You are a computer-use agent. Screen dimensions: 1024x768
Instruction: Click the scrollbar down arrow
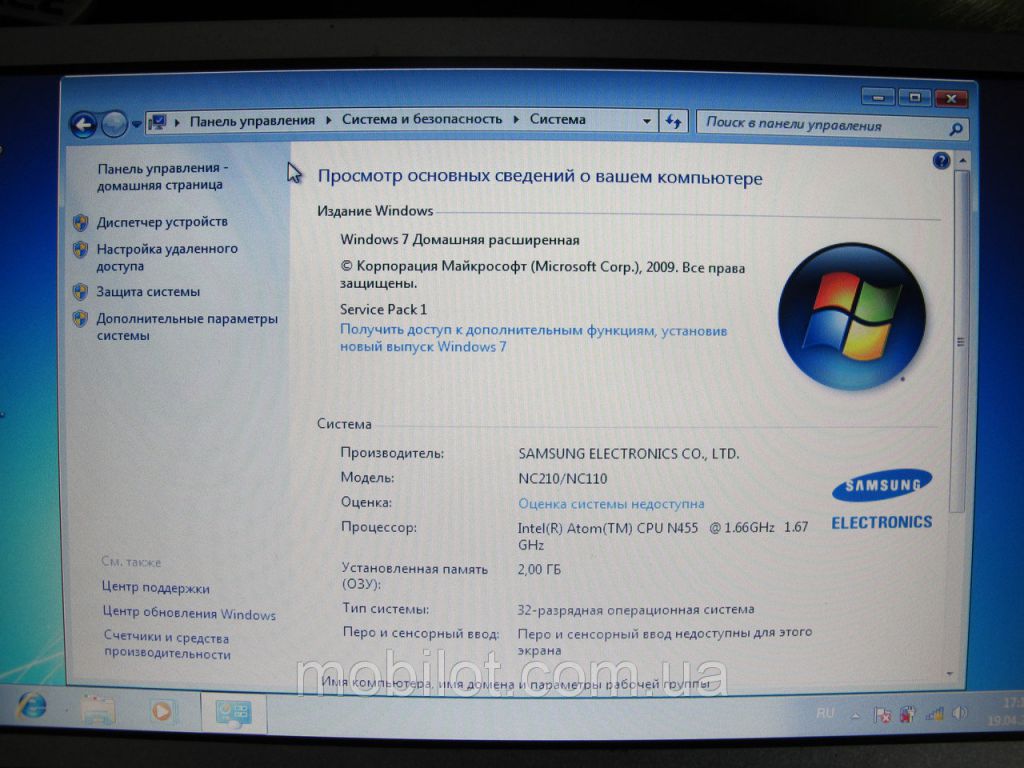(x=950, y=673)
